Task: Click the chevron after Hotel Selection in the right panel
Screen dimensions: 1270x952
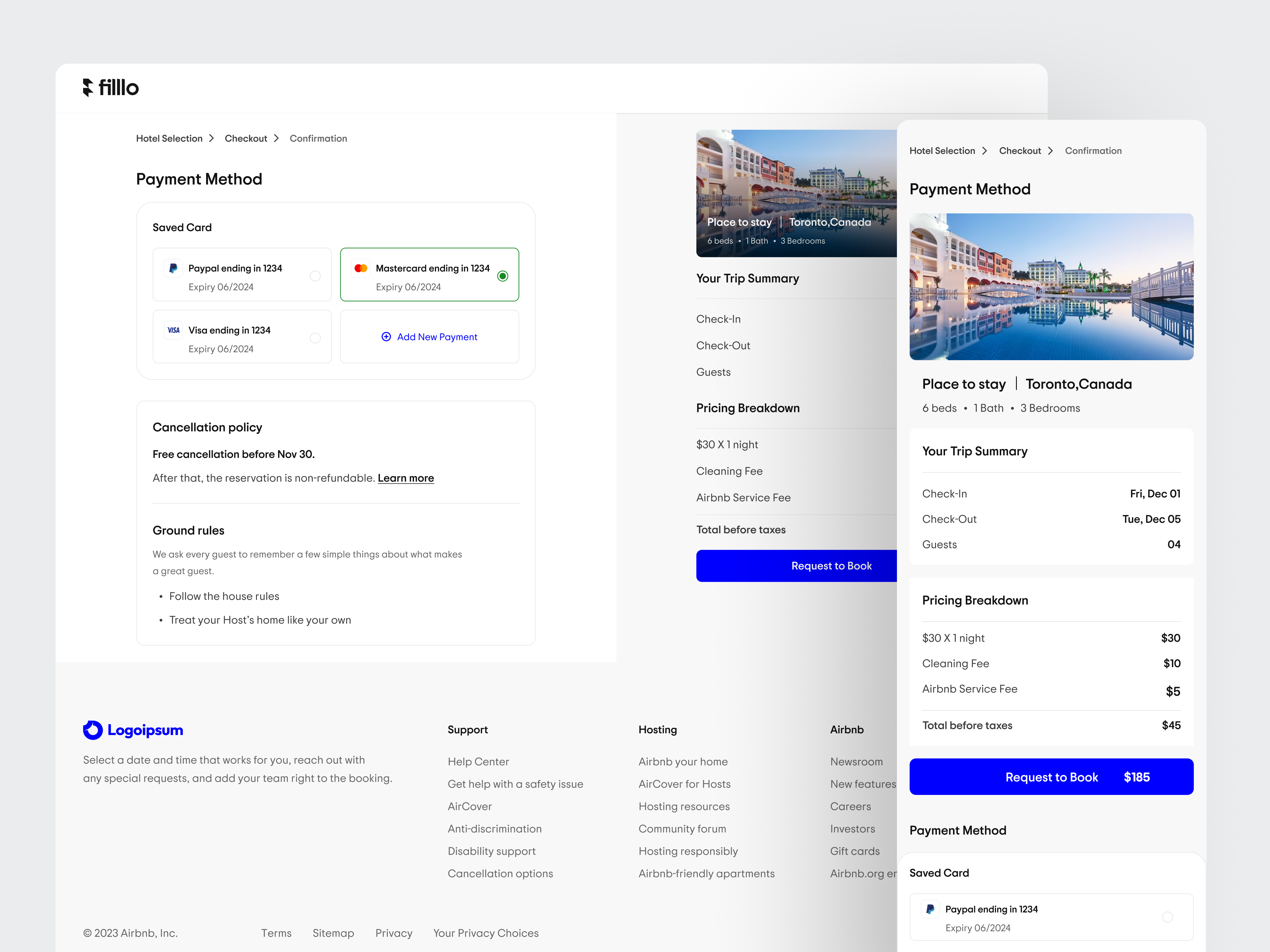Action: [985, 150]
